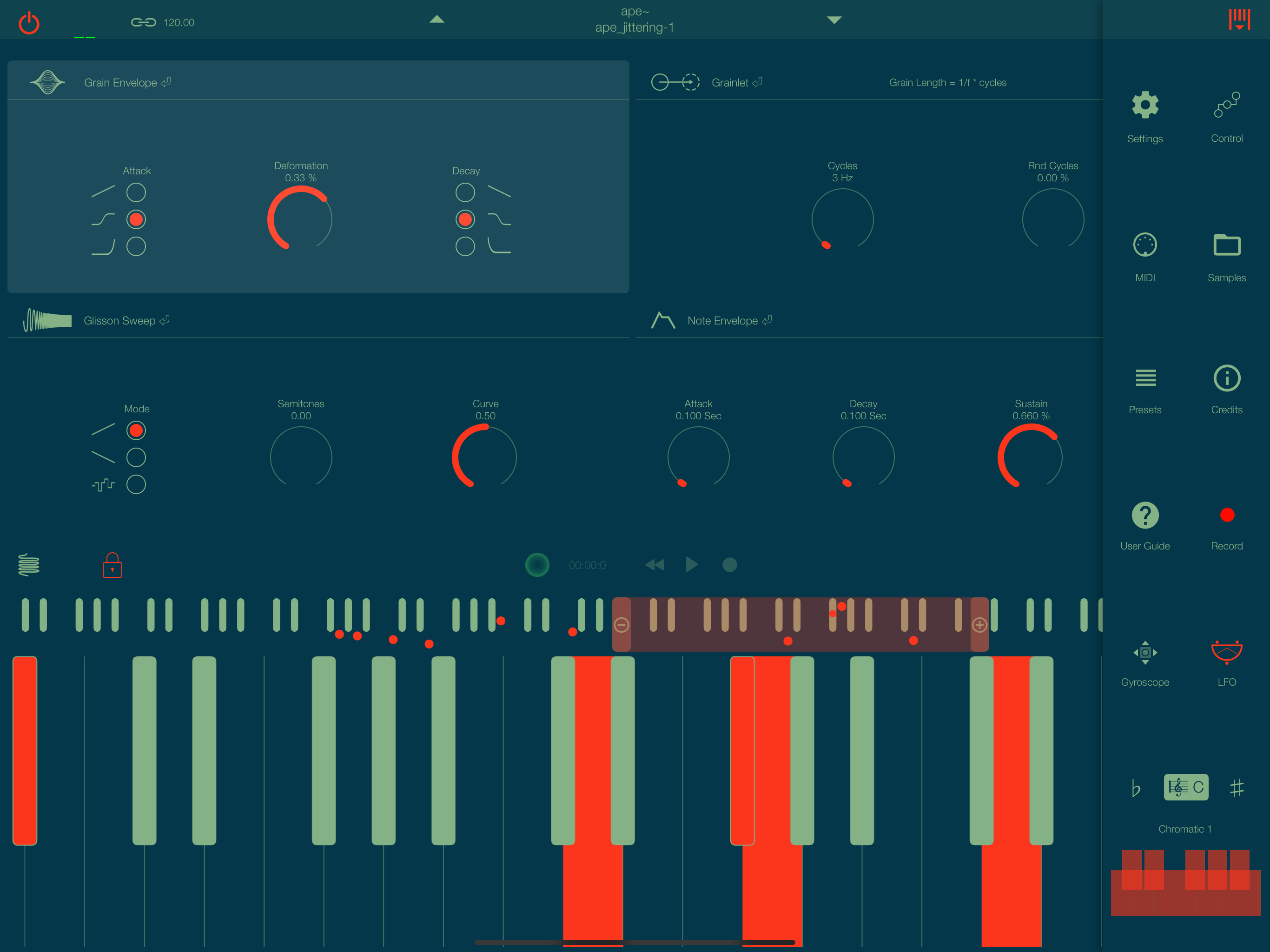
Task: Select rising Glisson Mode radio
Action: coord(136,430)
